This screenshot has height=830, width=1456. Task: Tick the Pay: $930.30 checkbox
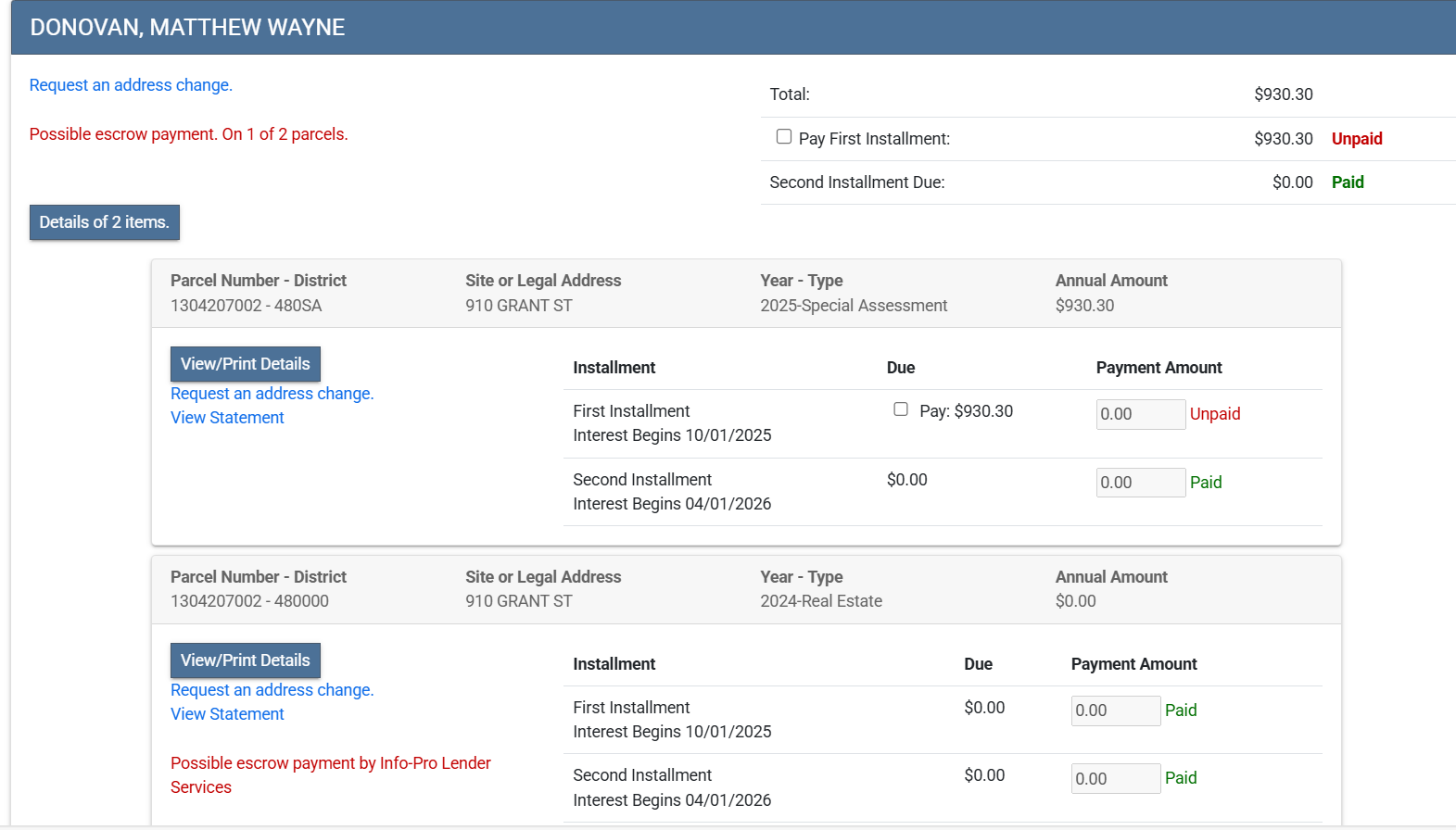[x=901, y=409]
